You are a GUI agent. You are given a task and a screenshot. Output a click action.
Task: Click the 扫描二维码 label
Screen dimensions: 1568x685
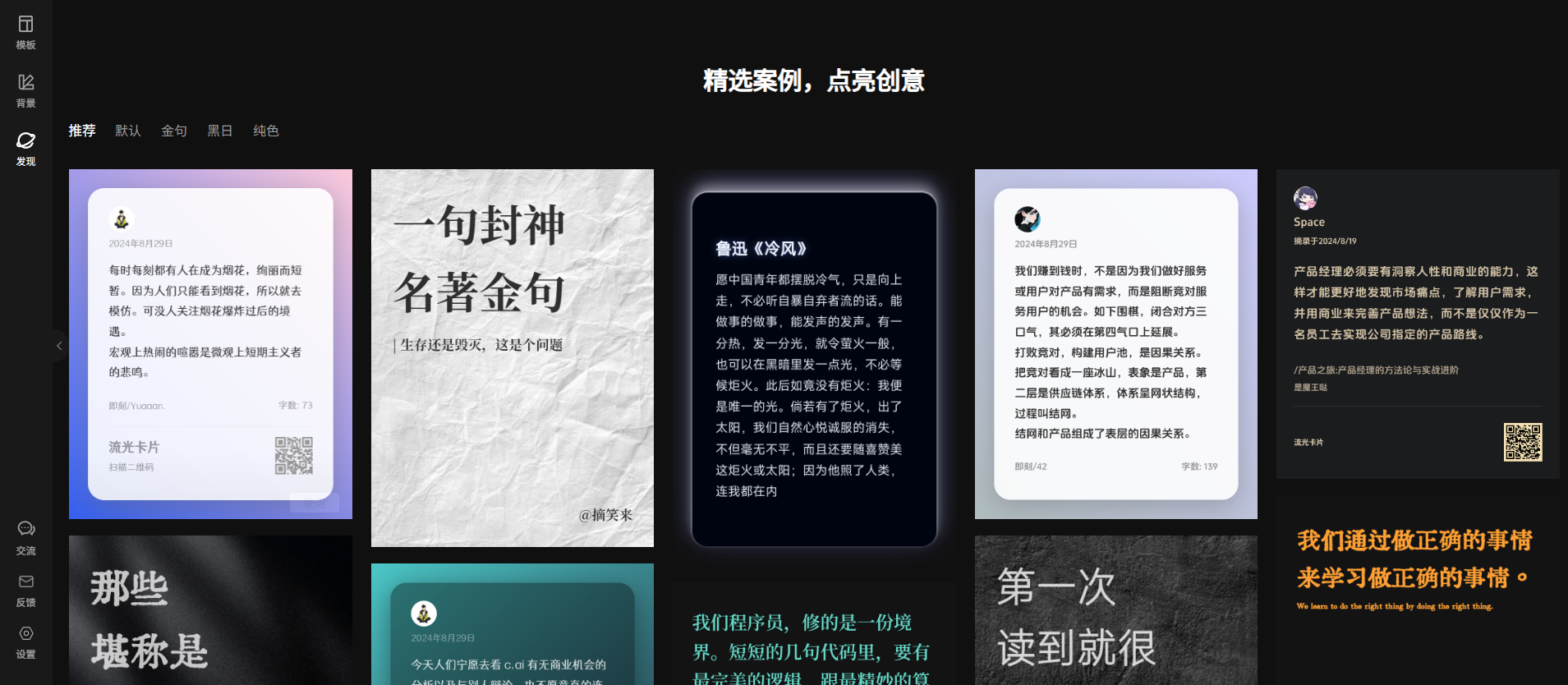pyautogui.click(x=131, y=467)
